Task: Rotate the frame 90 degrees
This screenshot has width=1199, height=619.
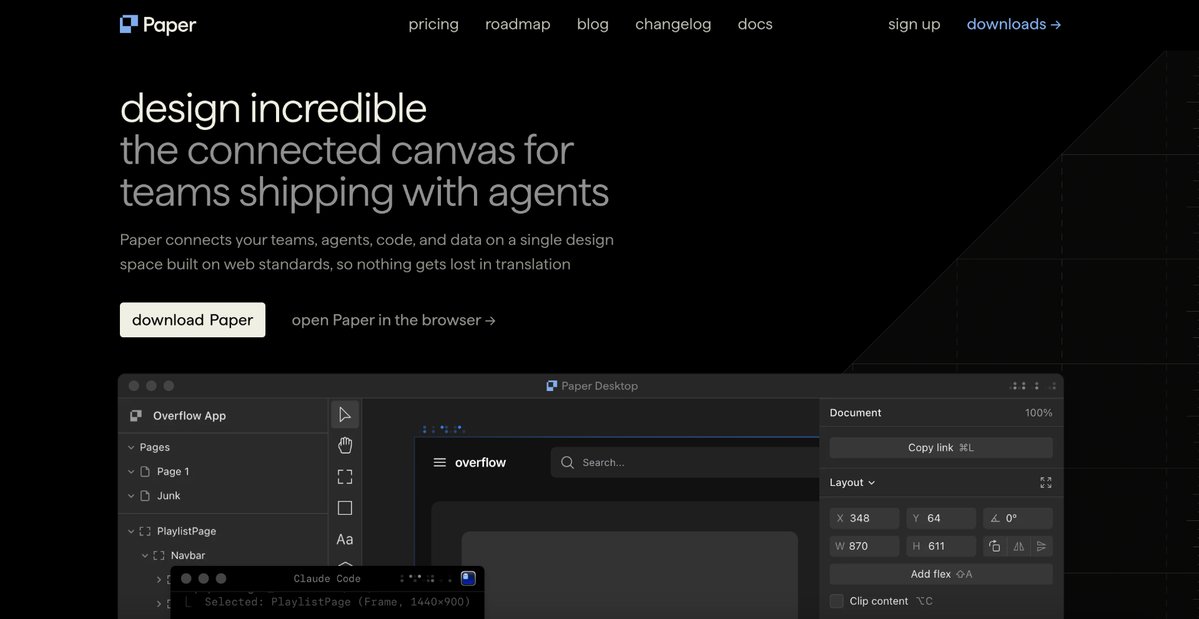Action: 994,546
